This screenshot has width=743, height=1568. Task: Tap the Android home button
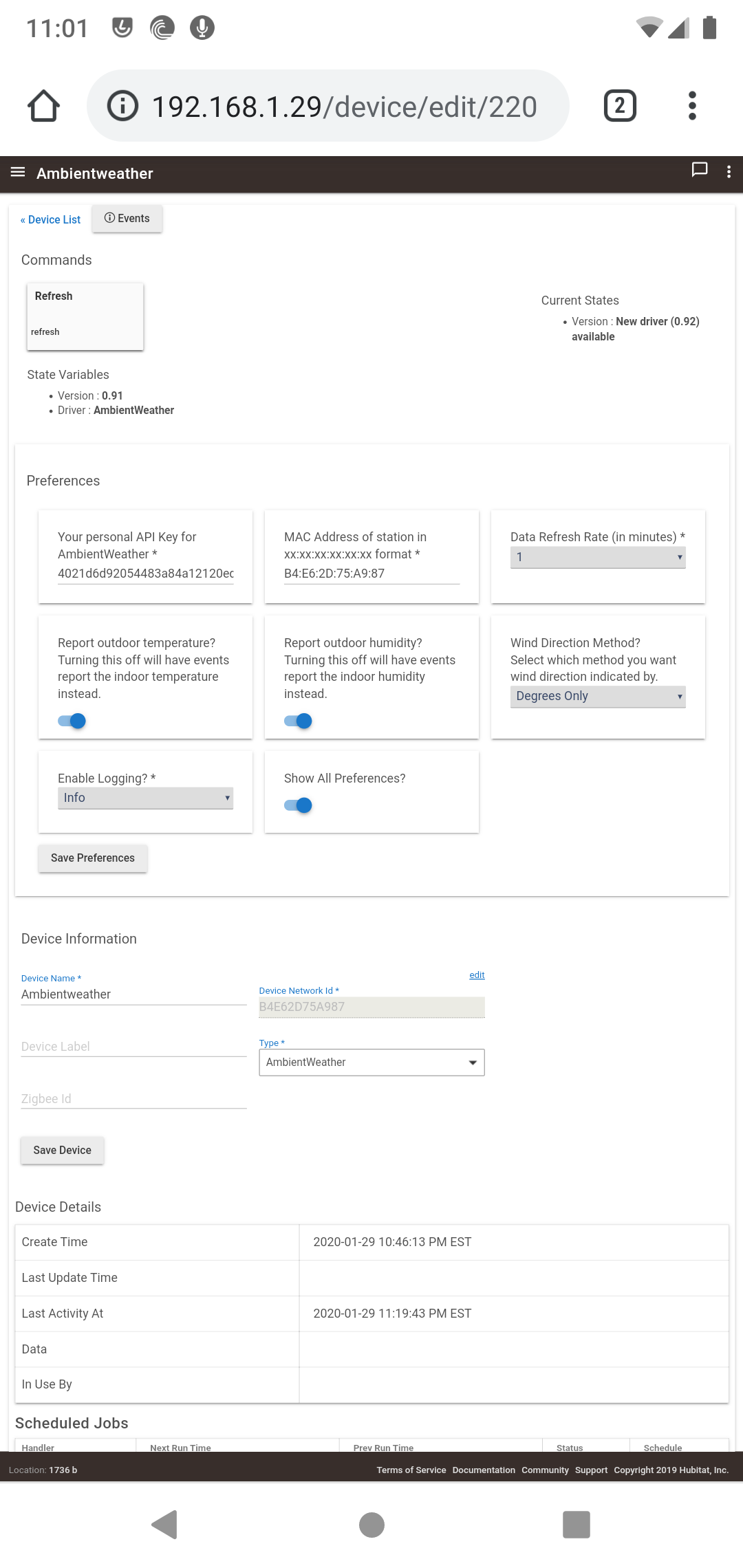371,1525
